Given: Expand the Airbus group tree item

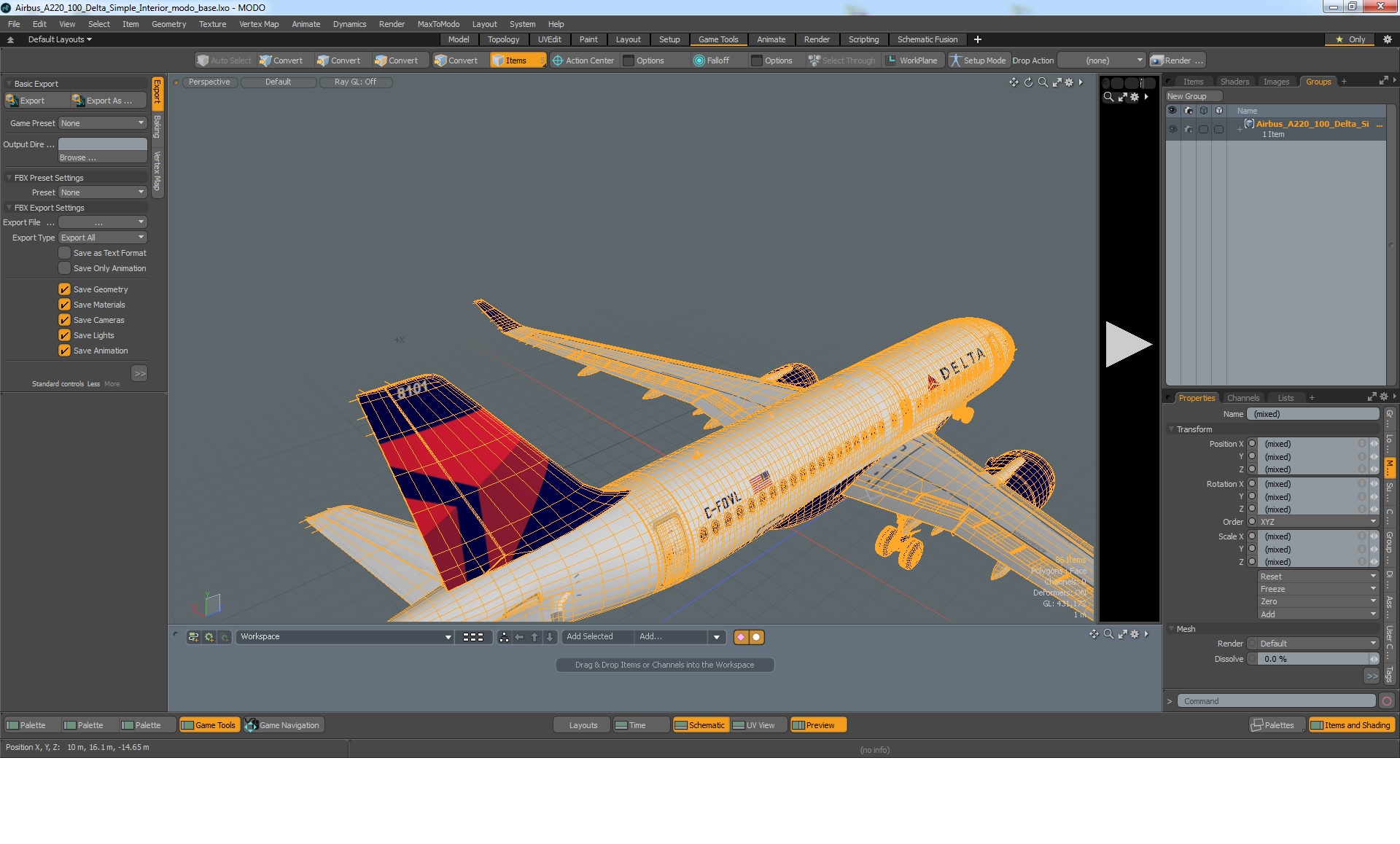Looking at the screenshot, I should (x=1240, y=129).
